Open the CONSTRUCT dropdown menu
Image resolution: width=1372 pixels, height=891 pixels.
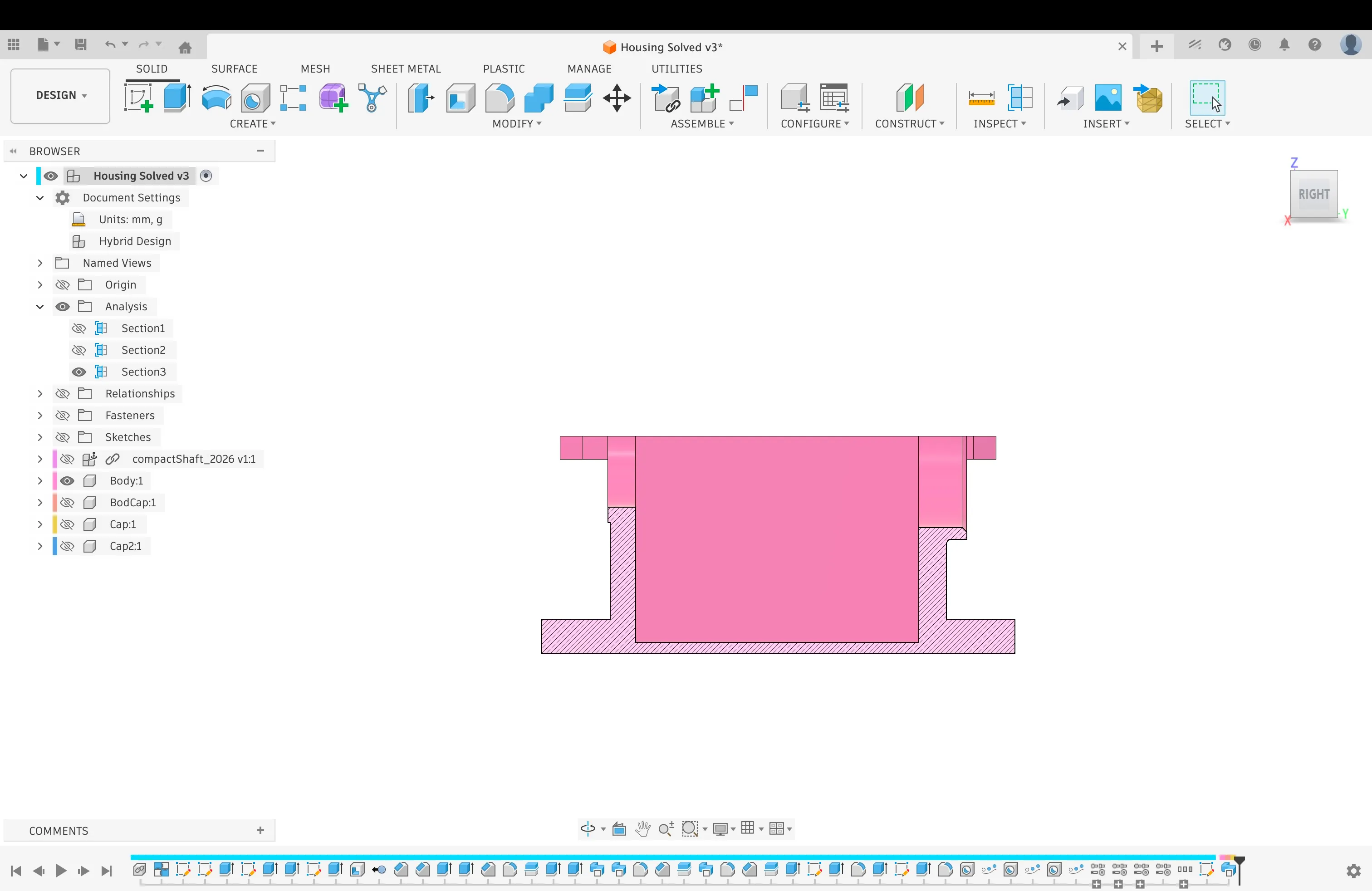coord(910,124)
